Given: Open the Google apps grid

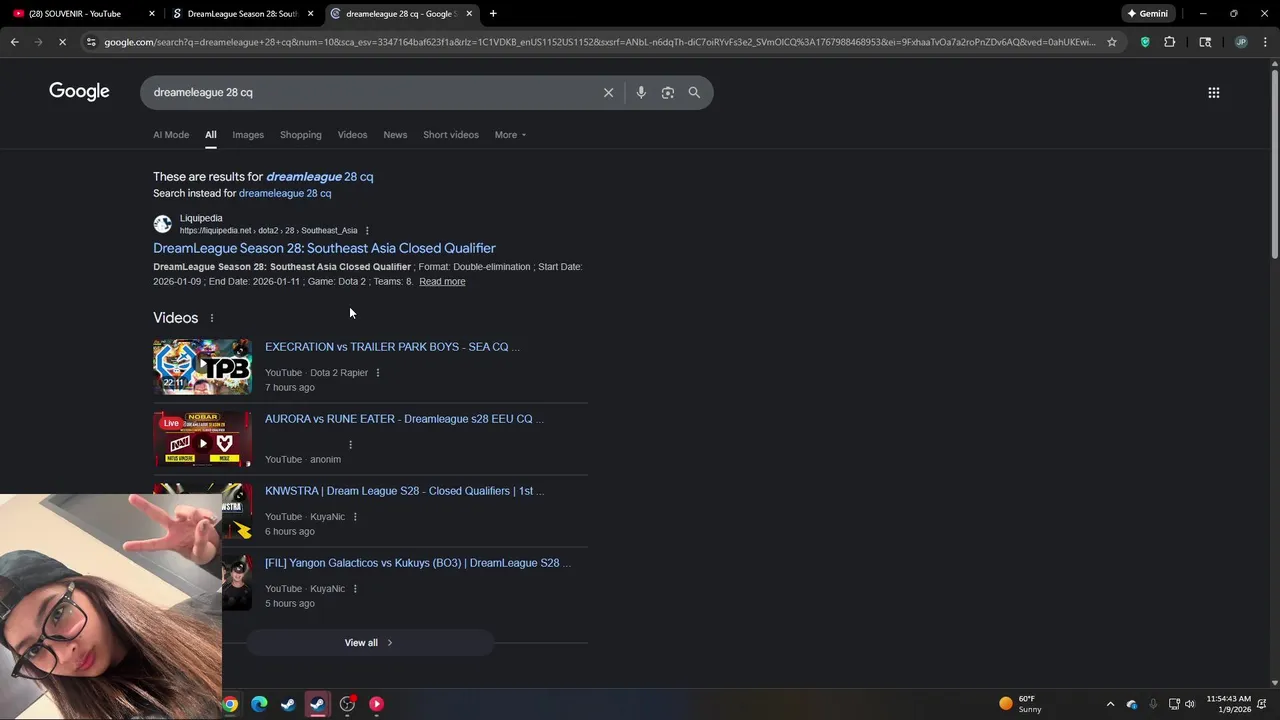Looking at the screenshot, I should click(1213, 92).
